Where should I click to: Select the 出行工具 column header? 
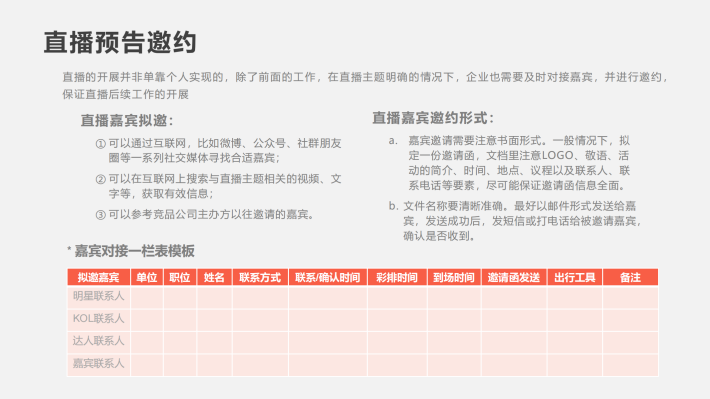pyautogui.click(x=575, y=277)
